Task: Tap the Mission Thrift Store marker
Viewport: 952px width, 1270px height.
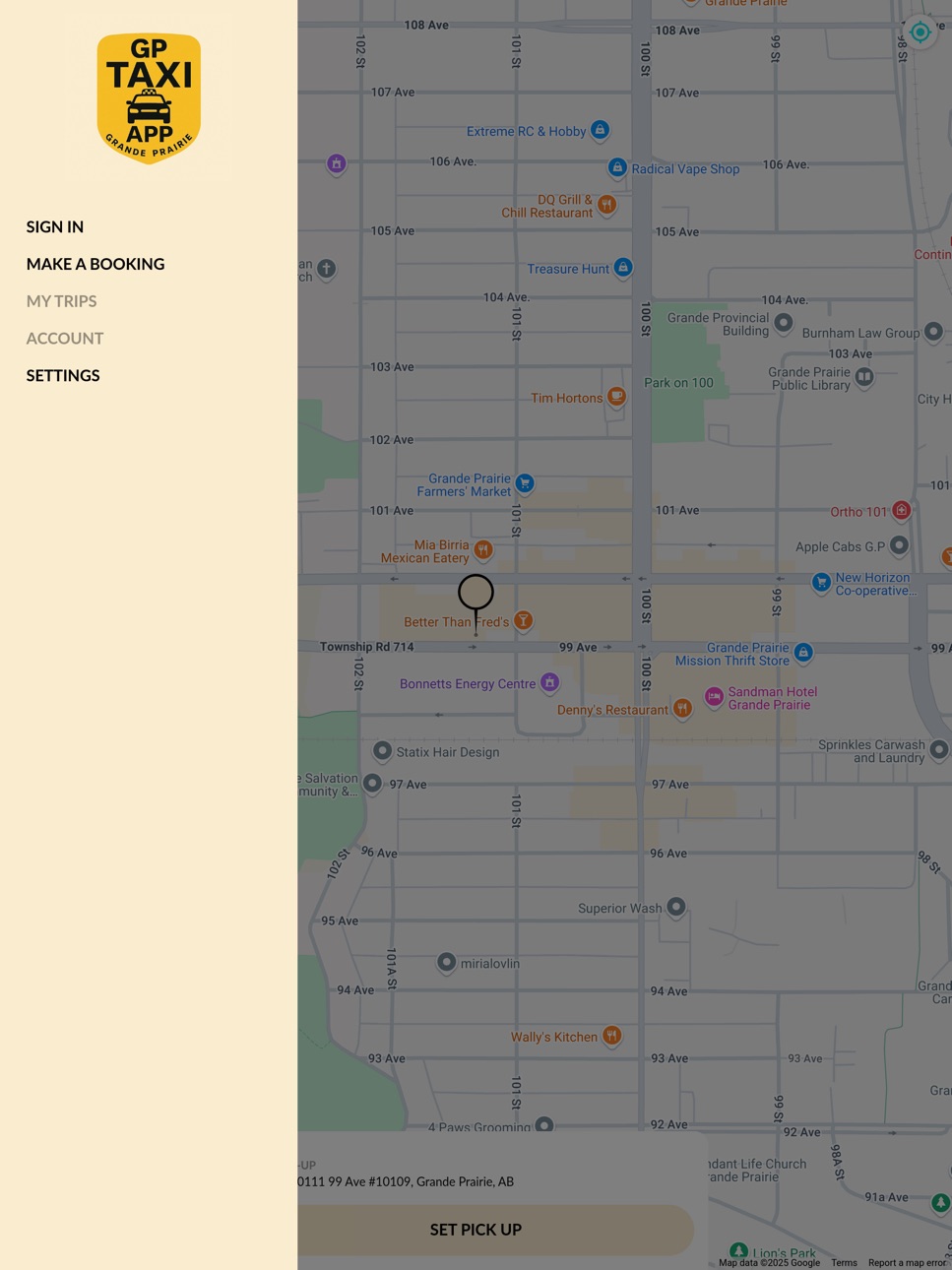Action: click(x=803, y=652)
